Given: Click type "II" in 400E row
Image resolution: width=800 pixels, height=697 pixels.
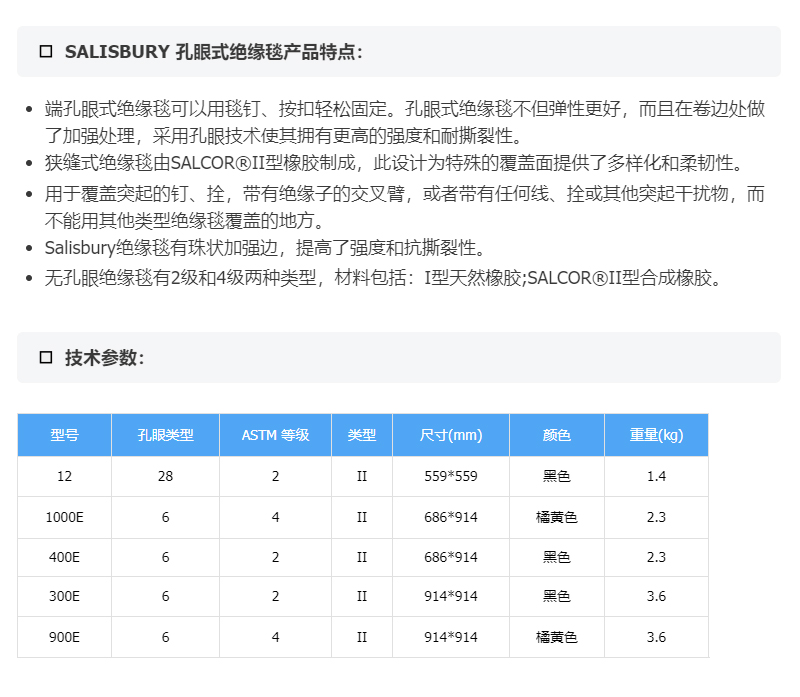Looking at the screenshot, I should pyautogui.click(x=362, y=557).
